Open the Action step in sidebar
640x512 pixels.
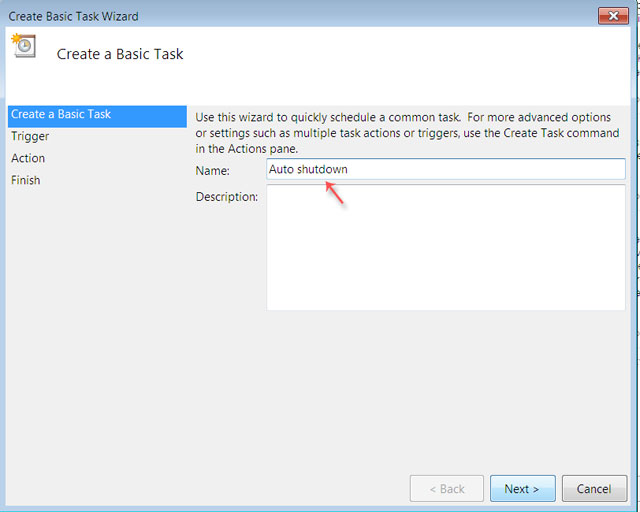[x=28, y=159]
